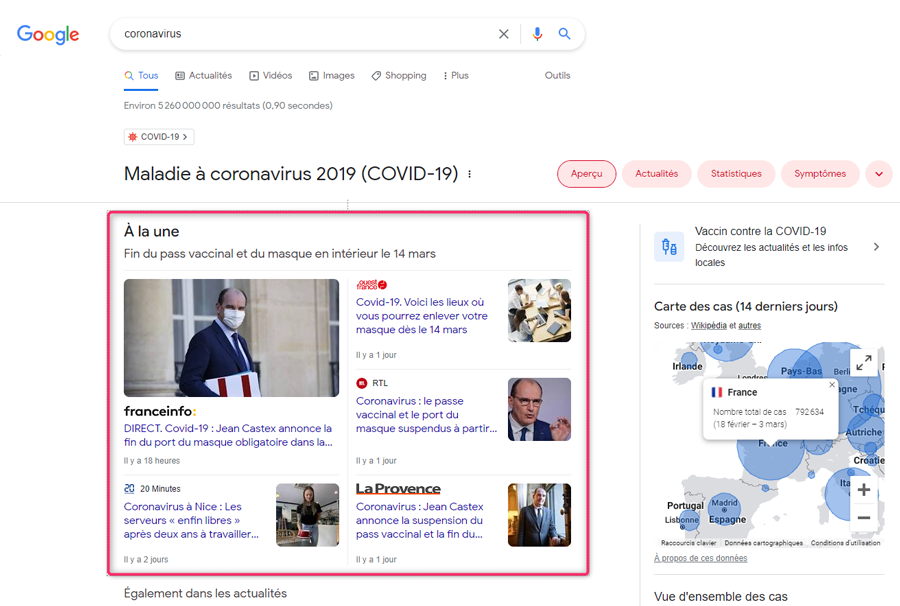The width and height of the screenshot is (900, 606).
Task: Select the red Actualités pill
Action: [657, 174]
